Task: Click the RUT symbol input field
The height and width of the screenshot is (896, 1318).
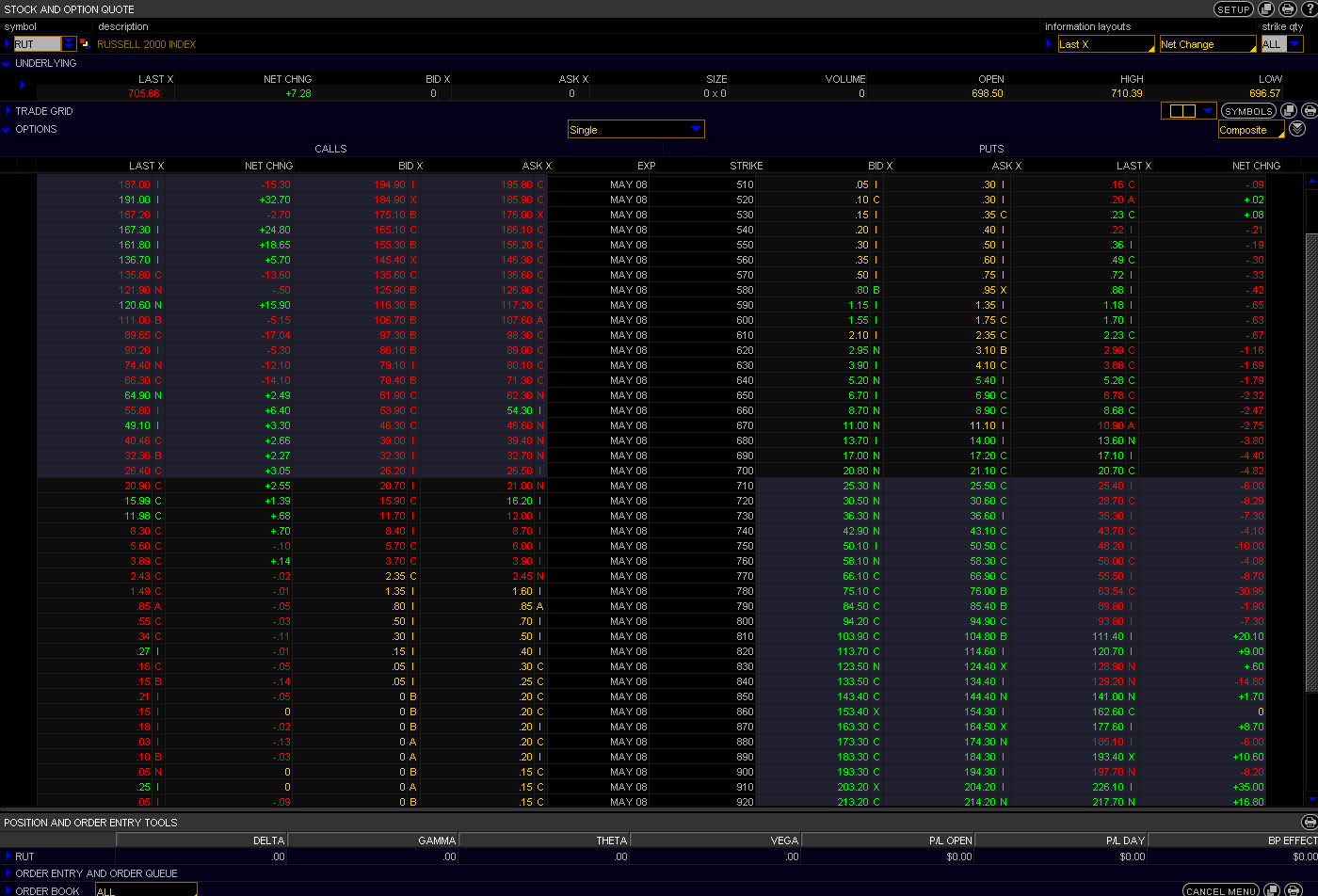Action: tap(37, 44)
